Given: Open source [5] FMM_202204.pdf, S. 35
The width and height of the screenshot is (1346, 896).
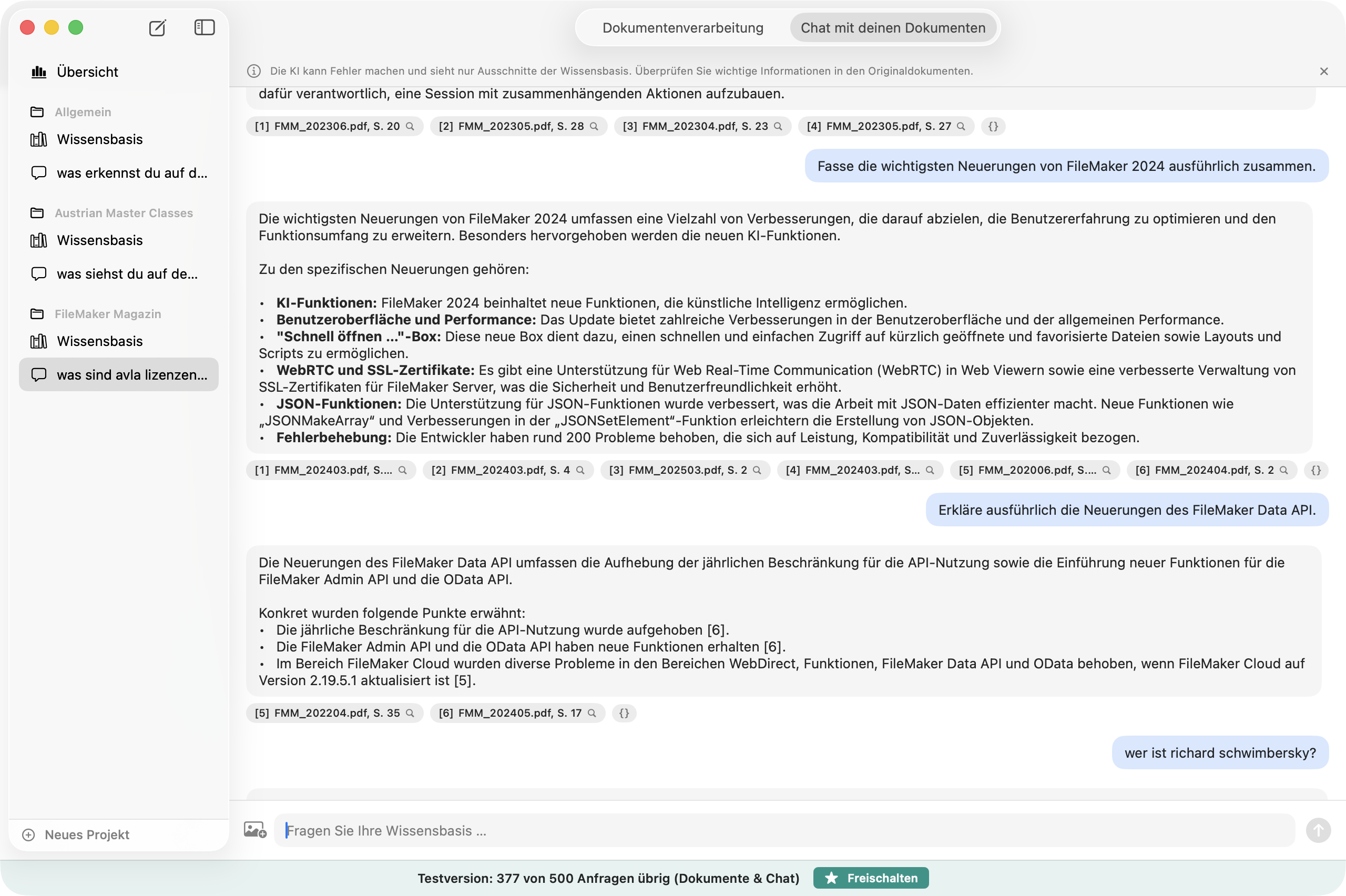Looking at the screenshot, I should point(335,713).
